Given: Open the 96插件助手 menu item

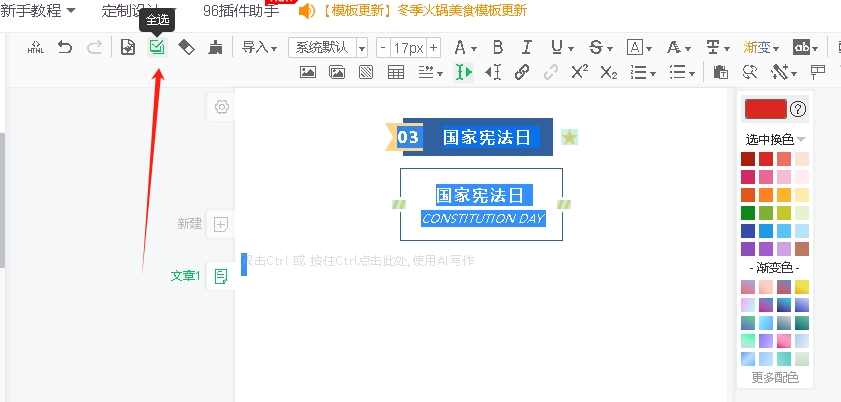Looking at the screenshot, I should [240, 11].
